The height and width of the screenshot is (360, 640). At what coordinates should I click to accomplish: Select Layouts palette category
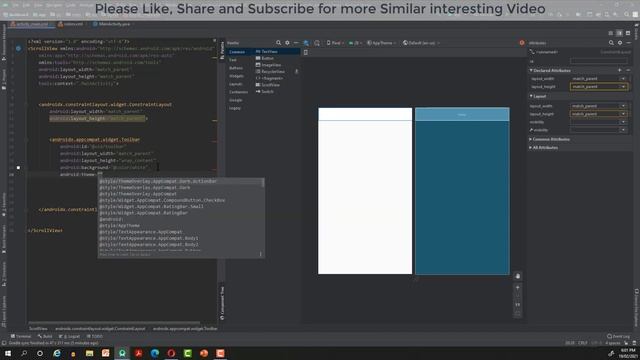coord(236,84)
